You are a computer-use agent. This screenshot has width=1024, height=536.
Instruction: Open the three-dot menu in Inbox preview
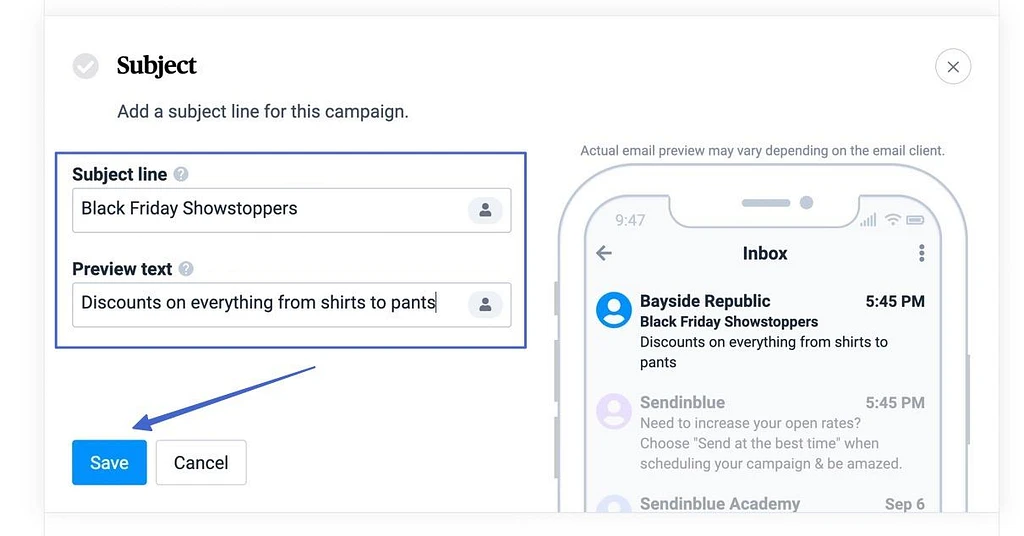[x=921, y=253]
